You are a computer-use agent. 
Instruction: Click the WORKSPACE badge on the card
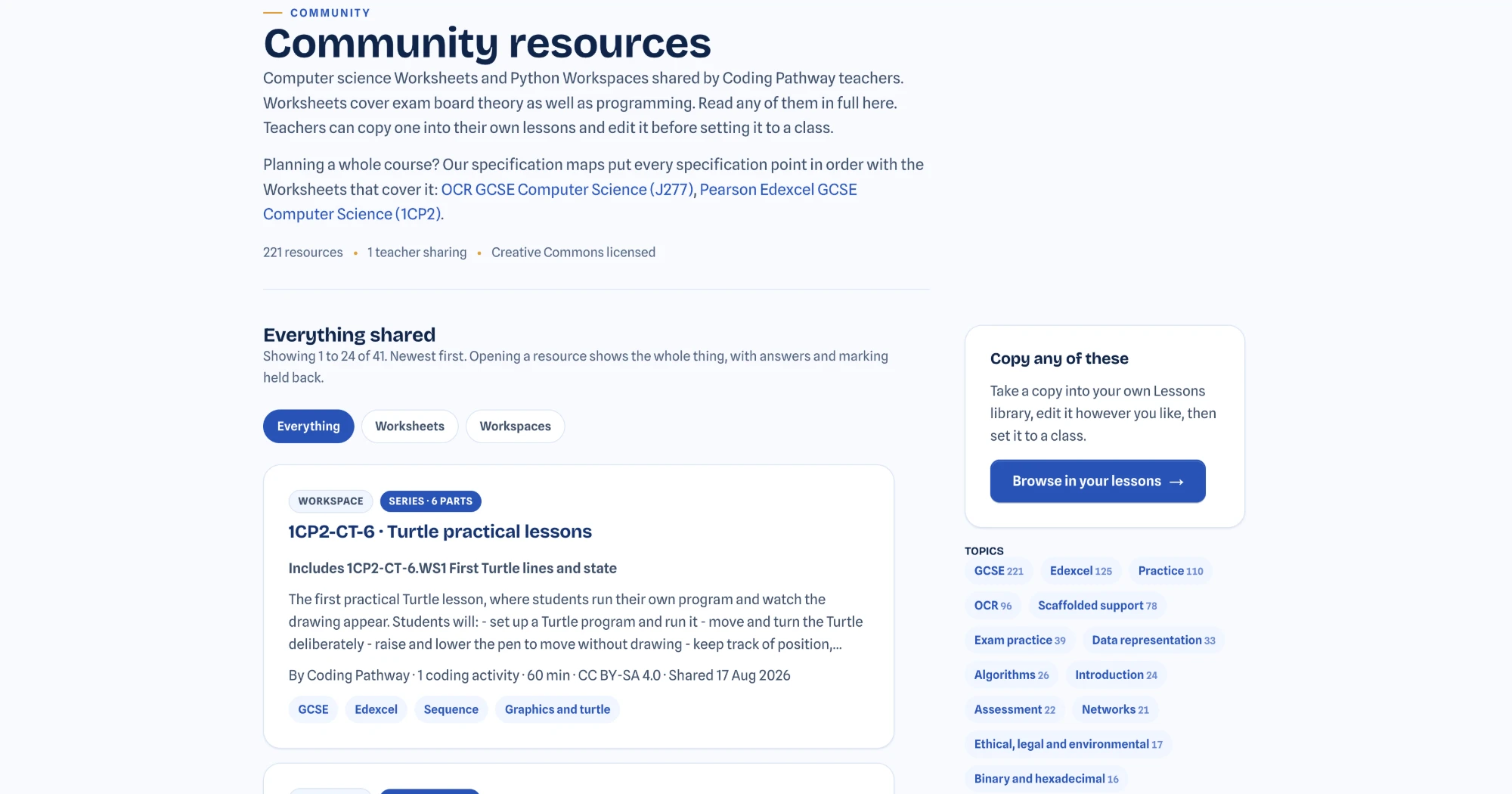[330, 501]
